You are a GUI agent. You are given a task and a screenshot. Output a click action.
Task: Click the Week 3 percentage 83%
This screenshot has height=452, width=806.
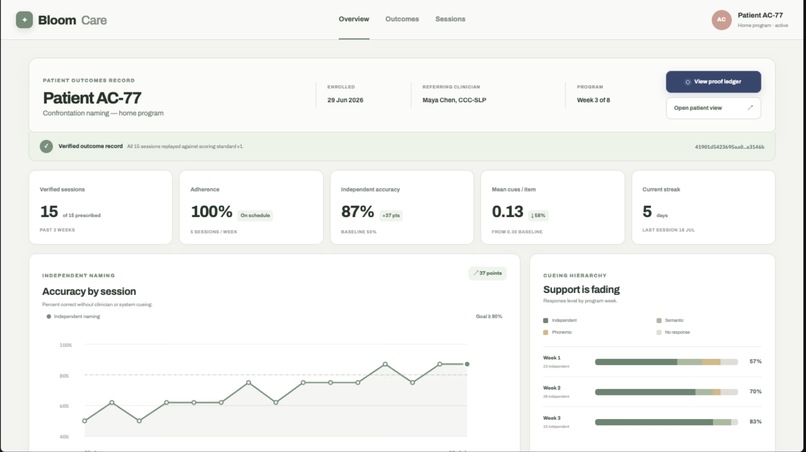pyautogui.click(x=755, y=422)
